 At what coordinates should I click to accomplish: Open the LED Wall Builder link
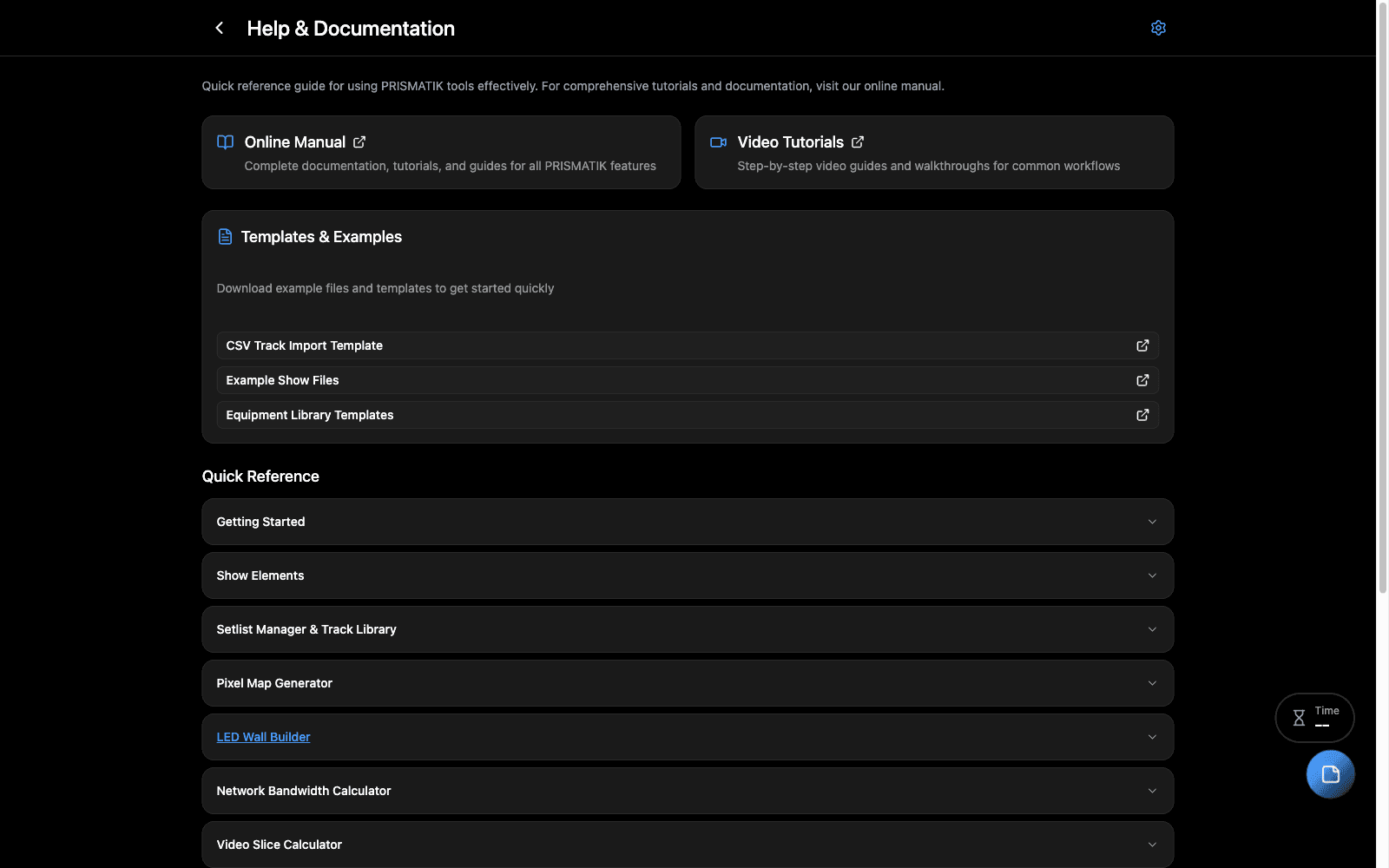click(263, 737)
